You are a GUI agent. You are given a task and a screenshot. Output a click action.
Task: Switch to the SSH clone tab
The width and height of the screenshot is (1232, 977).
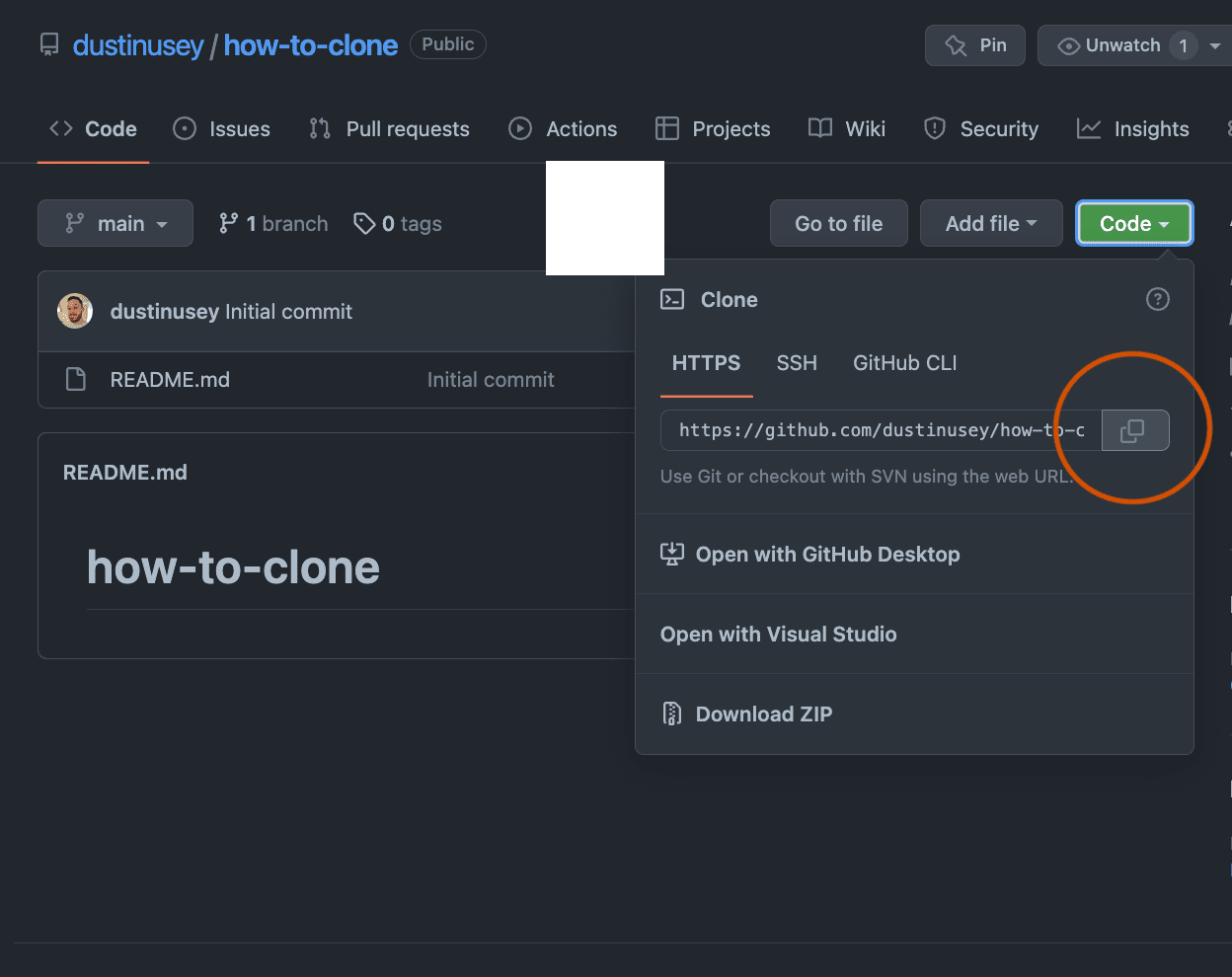(797, 363)
